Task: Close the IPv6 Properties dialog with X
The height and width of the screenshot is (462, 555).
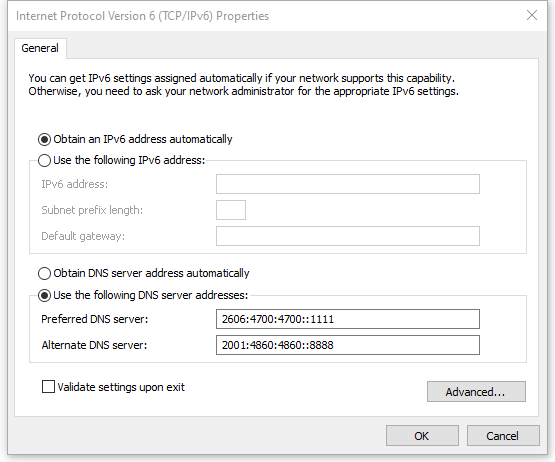Action: [x=532, y=15]
